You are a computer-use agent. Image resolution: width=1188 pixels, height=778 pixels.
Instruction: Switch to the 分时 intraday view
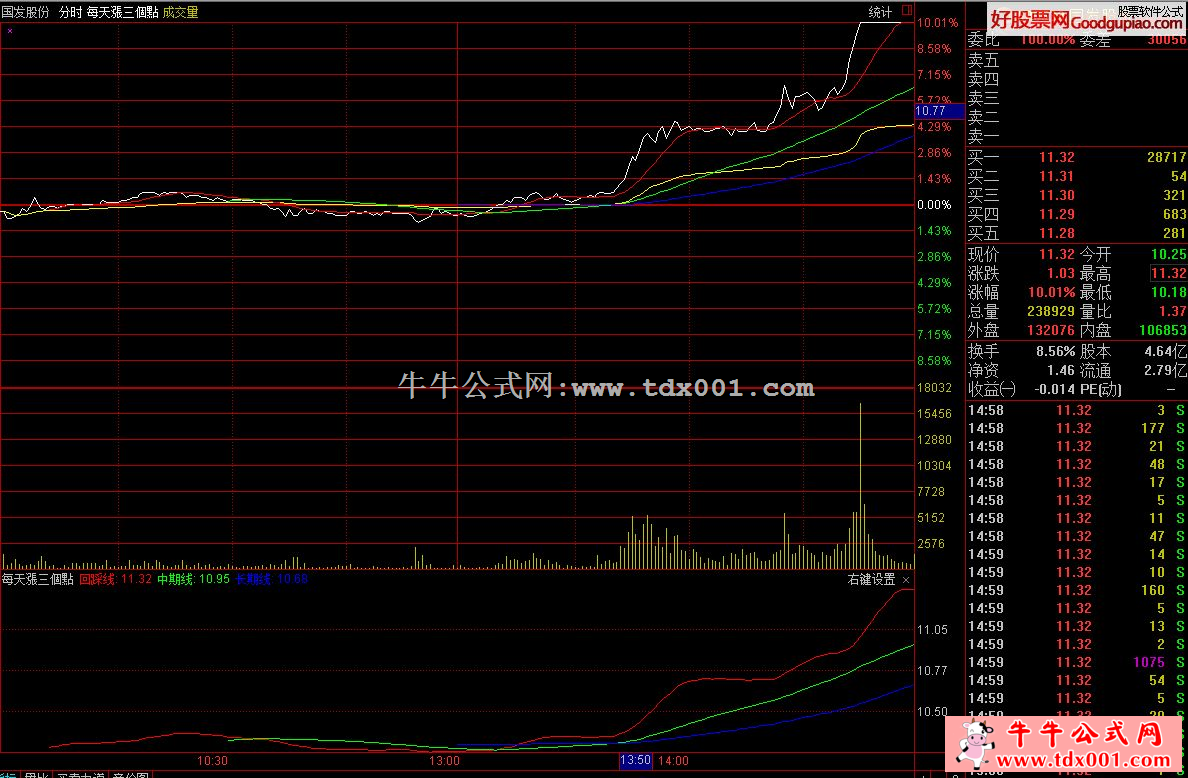pos(70,12)
